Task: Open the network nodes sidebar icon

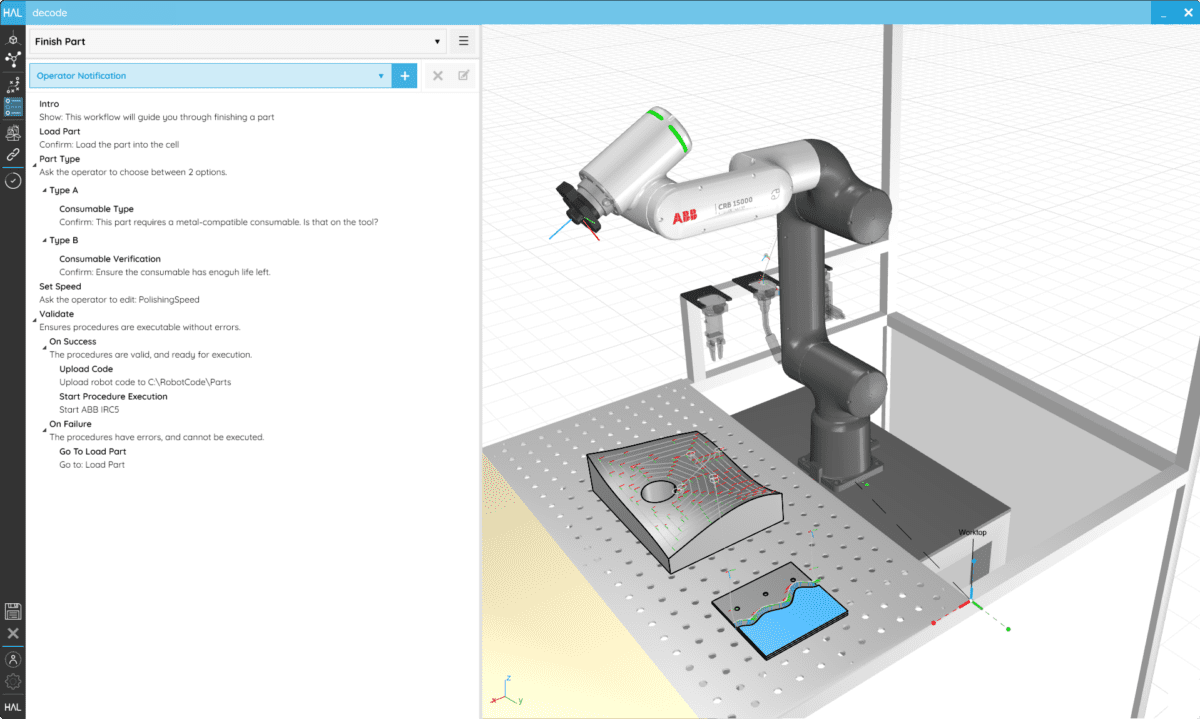Action: 13,60
